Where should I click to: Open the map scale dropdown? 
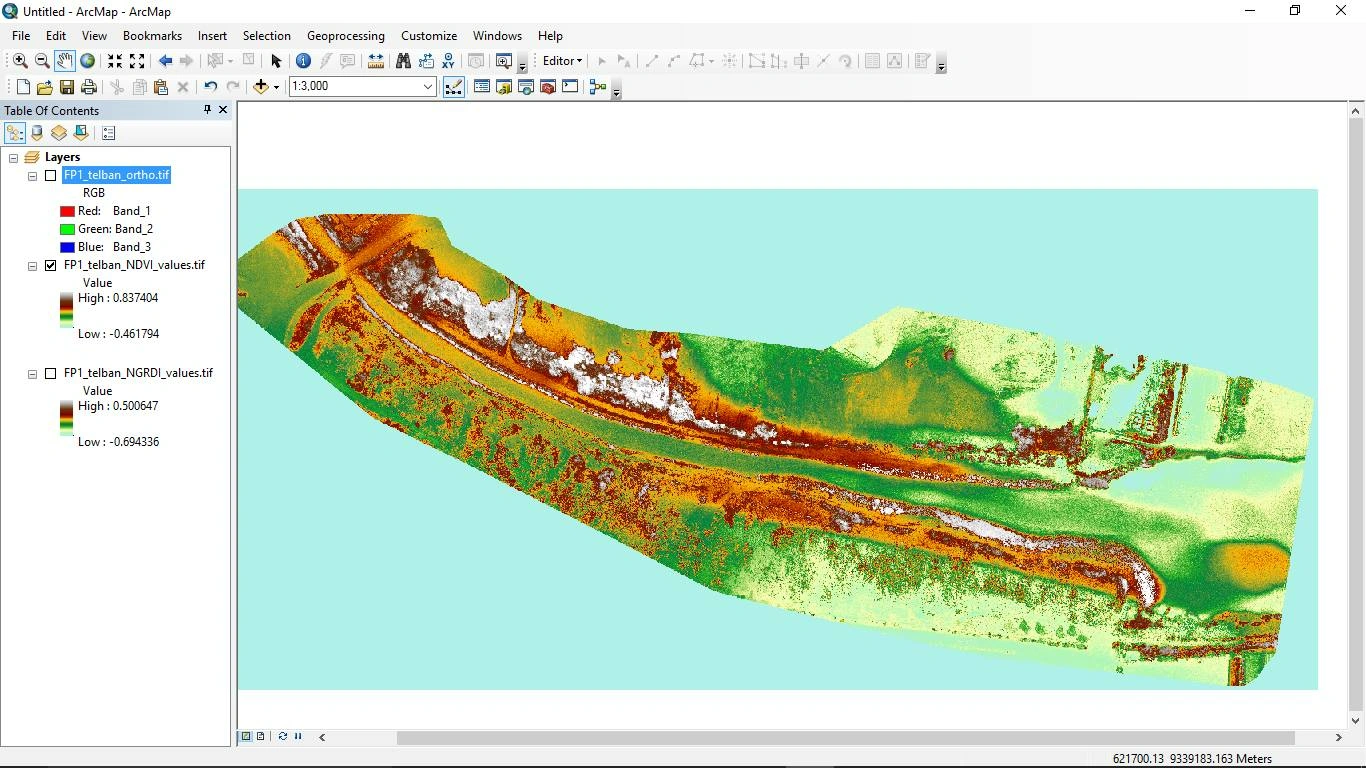pyautogui.click(x=427, y=87)
